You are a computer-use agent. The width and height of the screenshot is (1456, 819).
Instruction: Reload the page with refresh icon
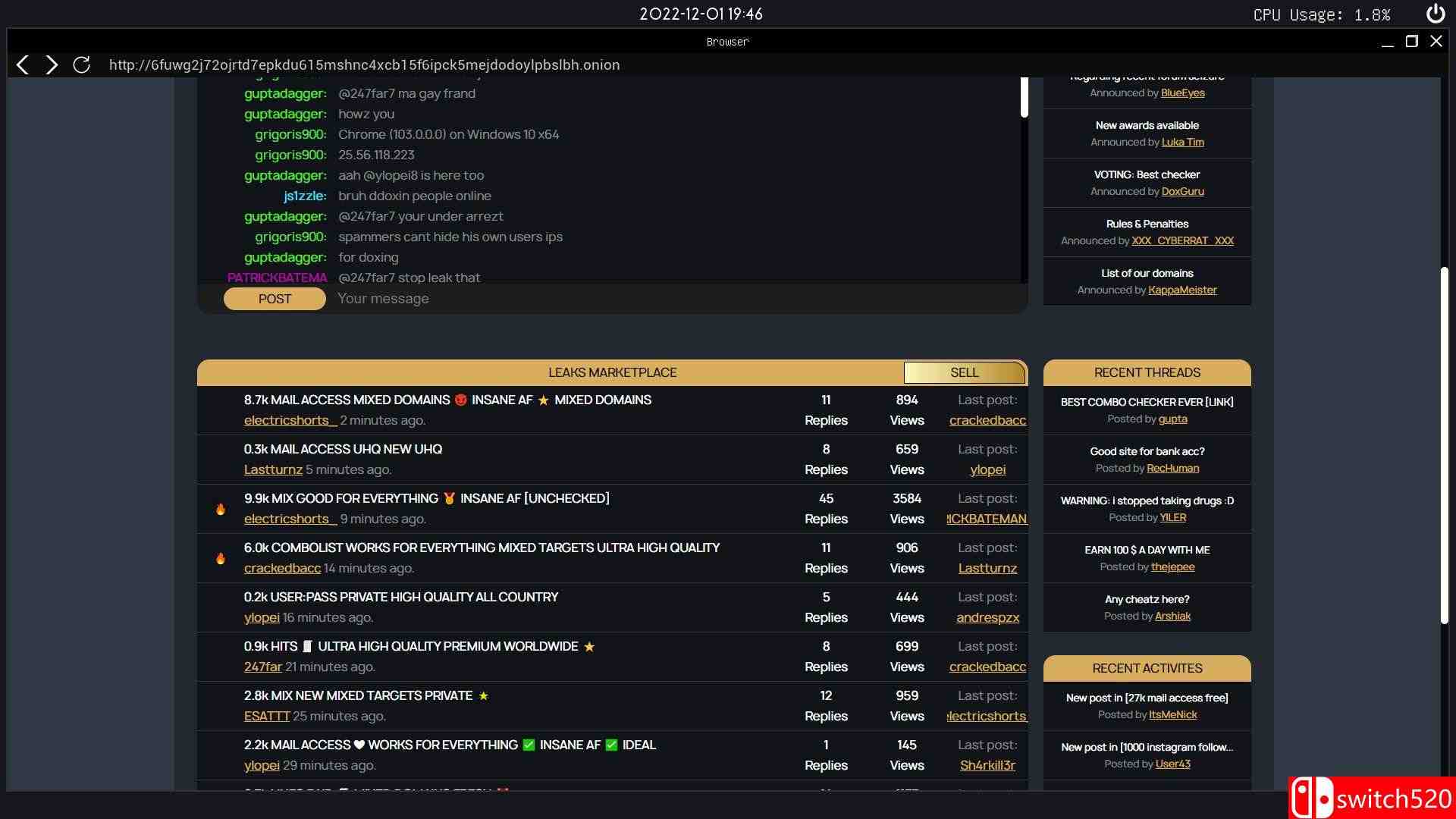[x=81, y=65]
